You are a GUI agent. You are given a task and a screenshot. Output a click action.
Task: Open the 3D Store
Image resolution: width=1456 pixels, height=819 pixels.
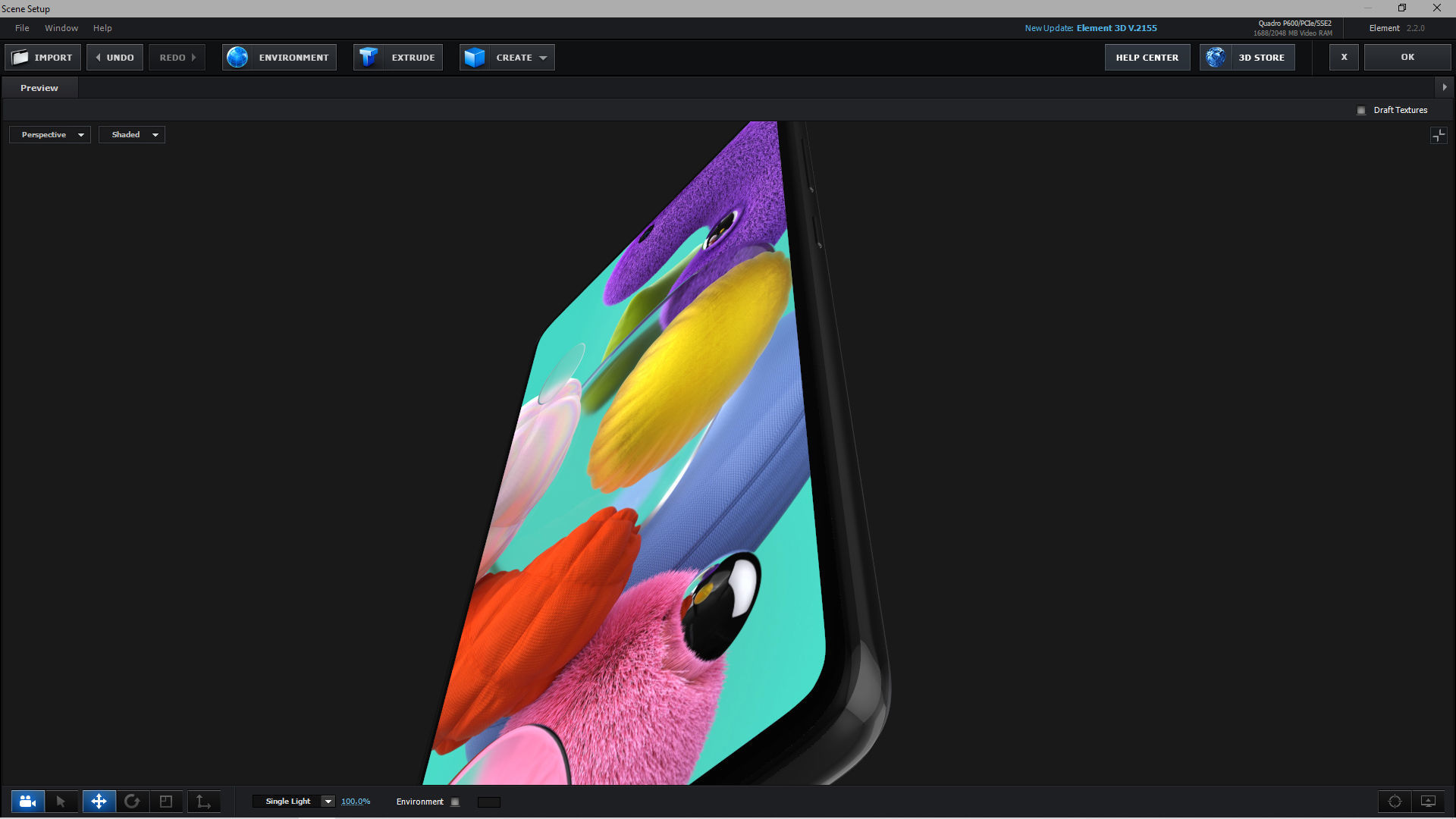(x=1247, y=58)
